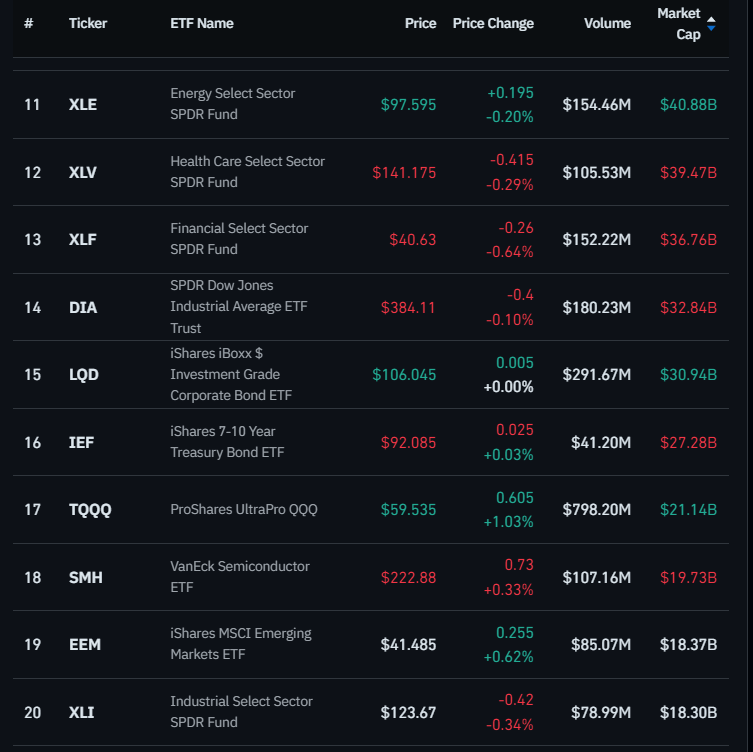
Task: Sort table by Volume column header
Action: click(607, 23)
